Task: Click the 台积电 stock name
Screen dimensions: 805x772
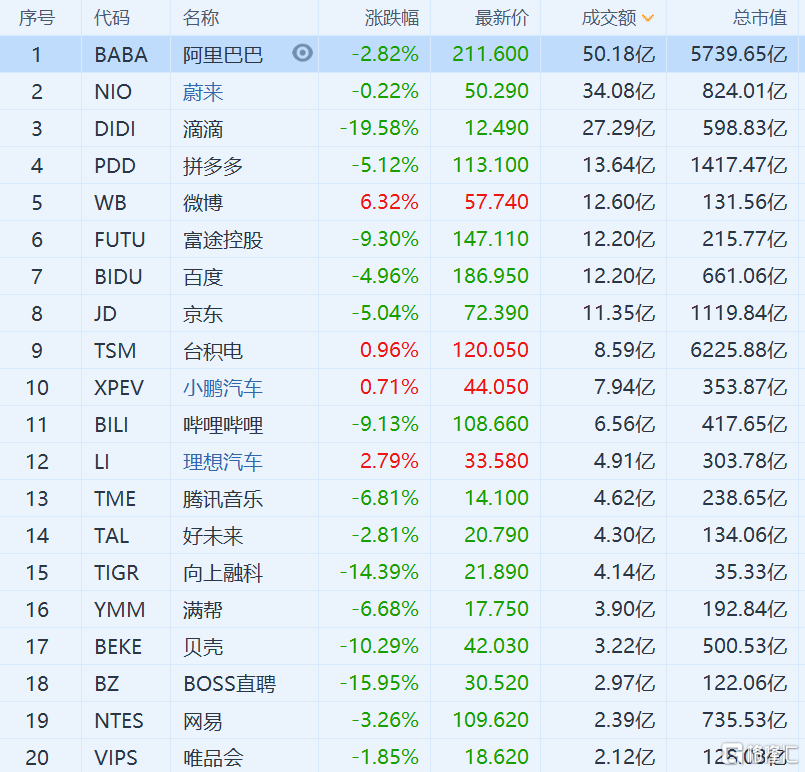Action: (213, 351)
